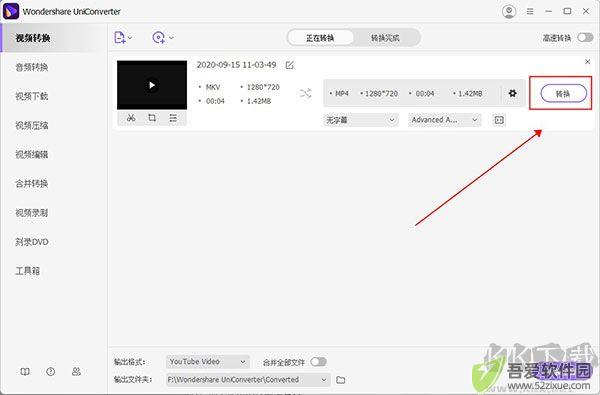Select 合并转换 in the sidebar
The height and width of the screenshot is (395, 600).
(32, 184)
